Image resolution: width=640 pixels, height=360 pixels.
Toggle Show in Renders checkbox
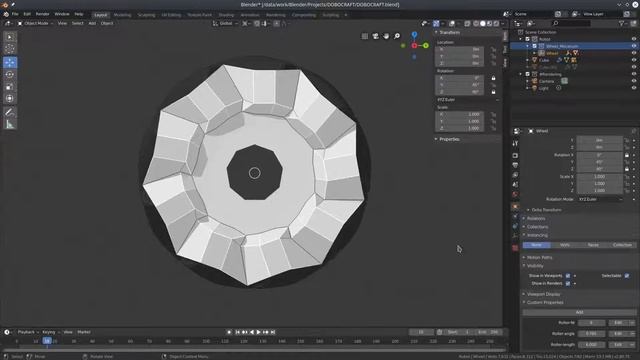(568, 283)
